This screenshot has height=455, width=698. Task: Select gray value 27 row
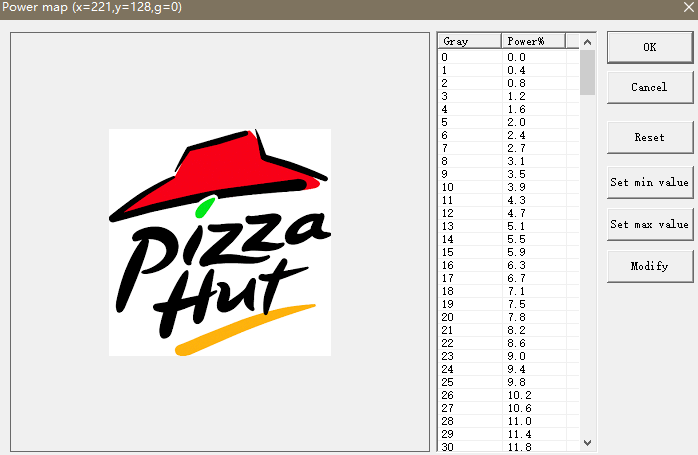[509, 408]
